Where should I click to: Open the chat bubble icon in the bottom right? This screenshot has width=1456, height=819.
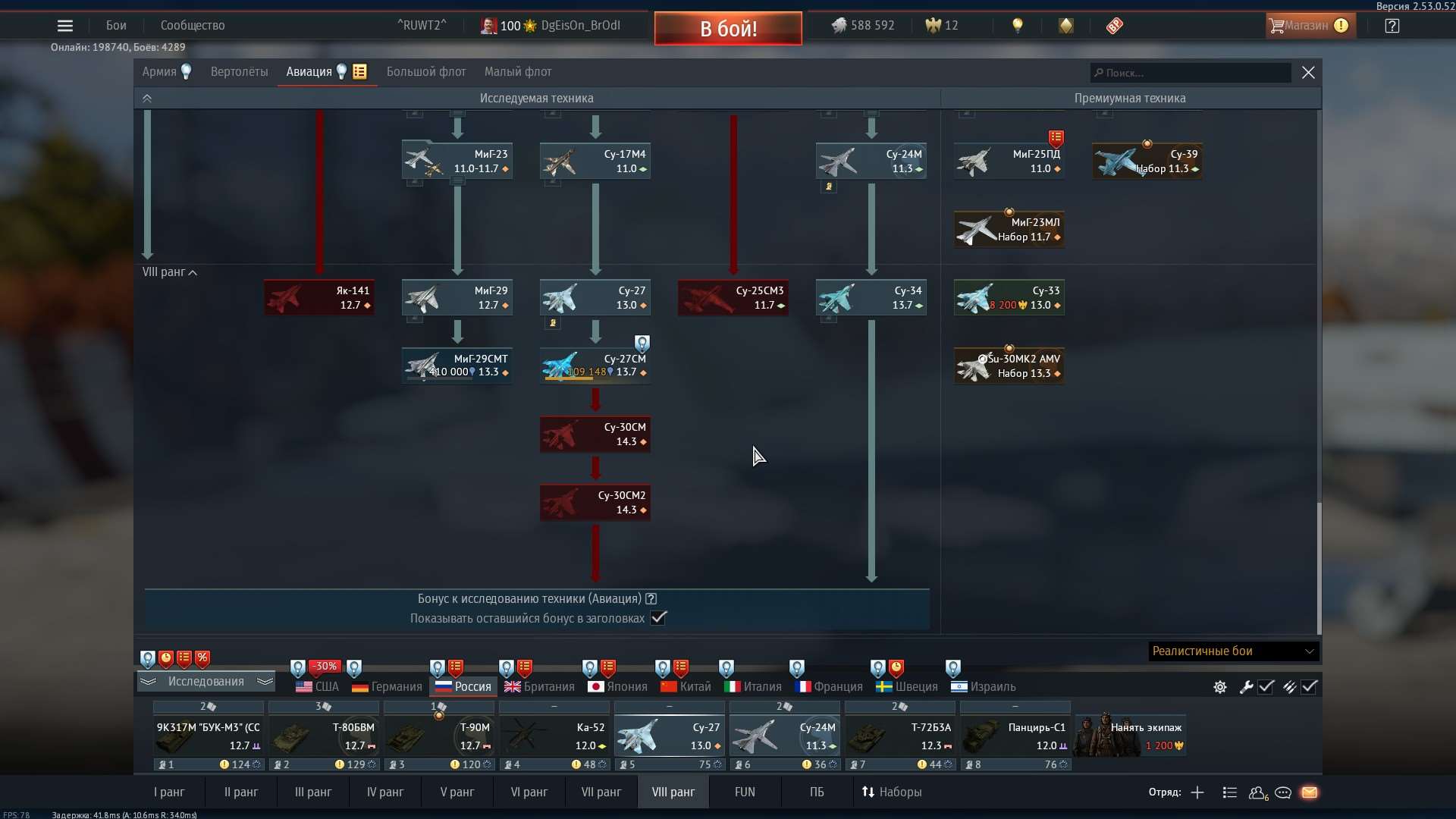coord(1284,792)
